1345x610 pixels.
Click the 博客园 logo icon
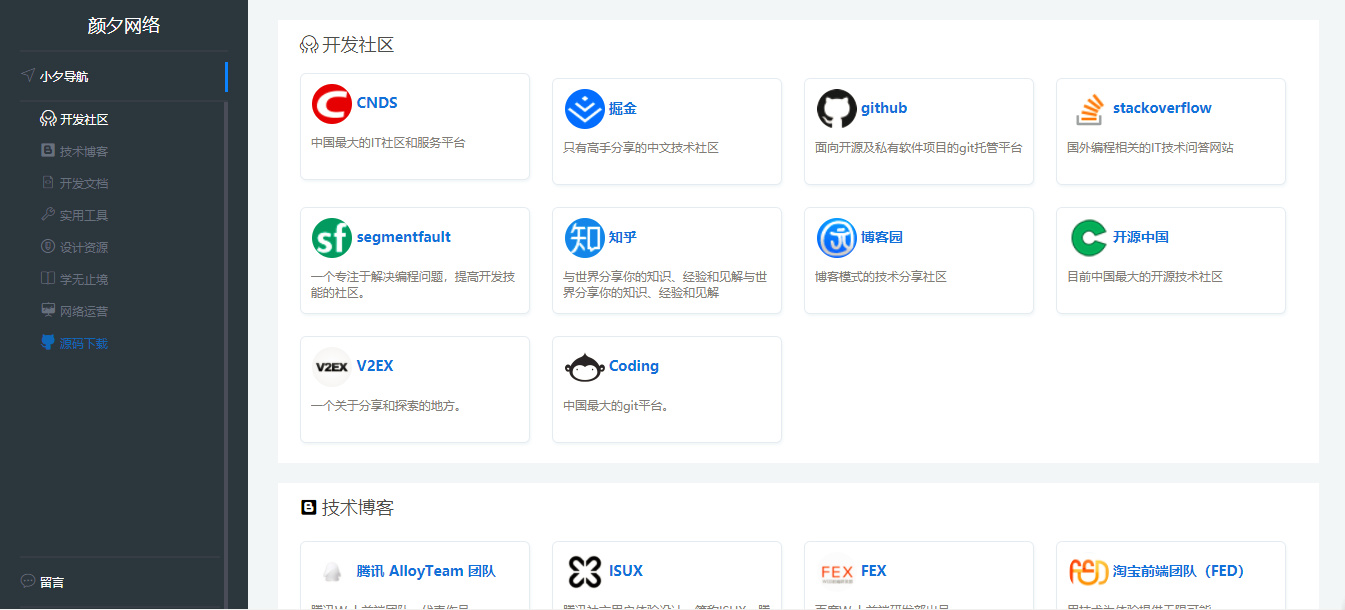coord(836,238)
